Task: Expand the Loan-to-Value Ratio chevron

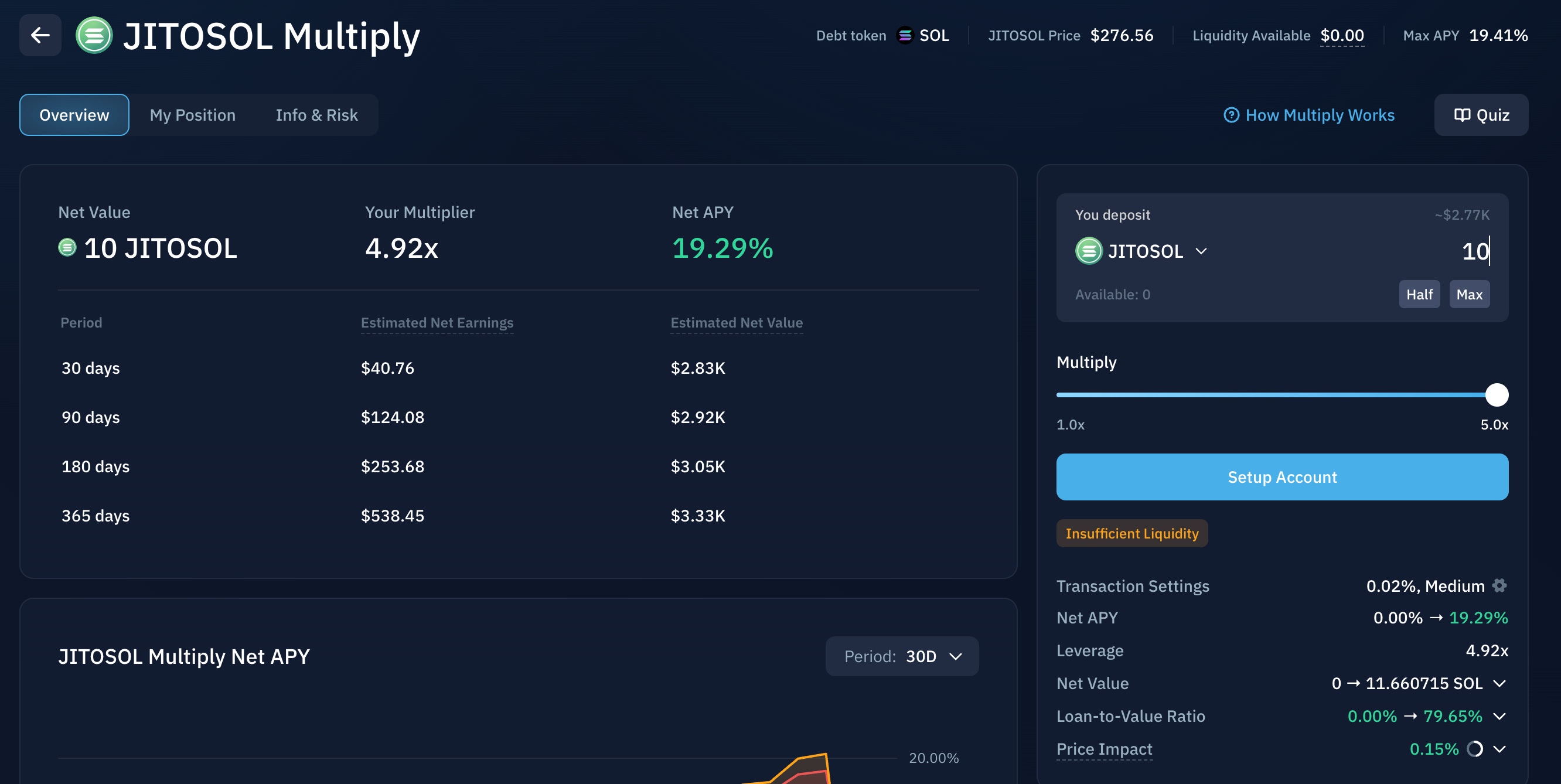Action: tap(1500, 716)
